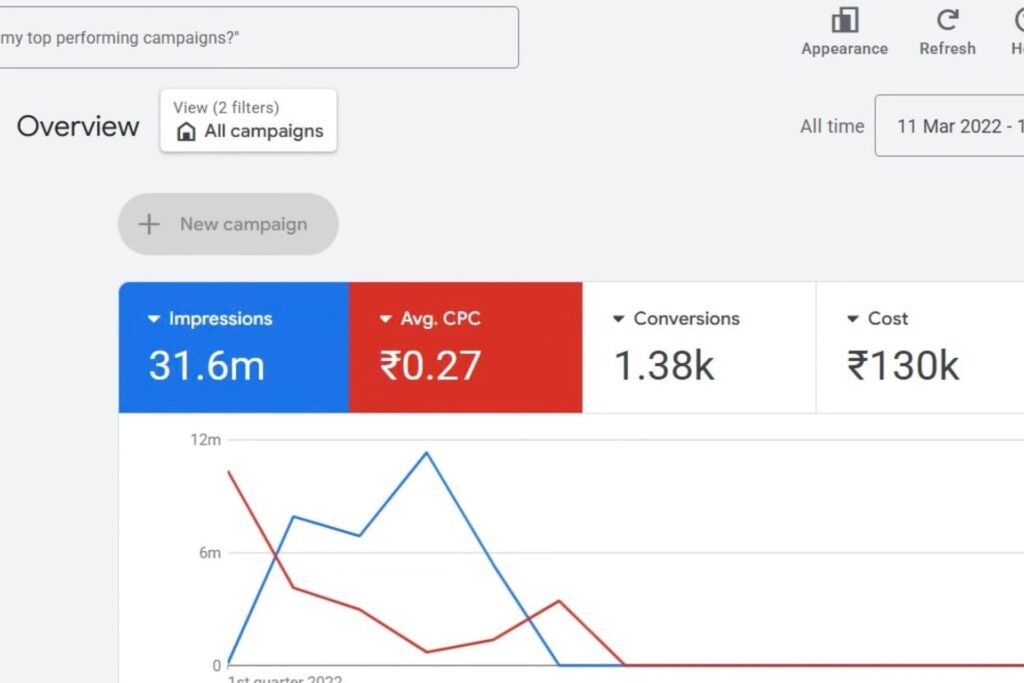Screen dimensions: 1024x683
Task: Click the home icon next to All campaigns
Action: 186,131
